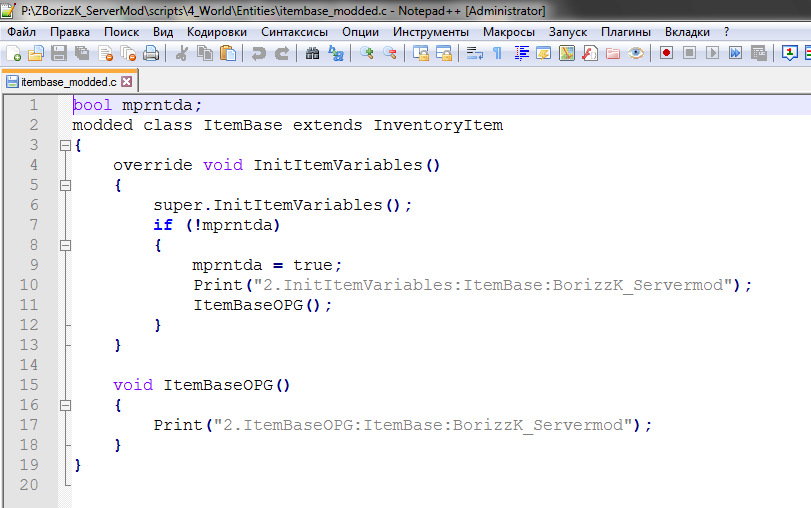Click line number 10 in the margin
Screen dimensions: 811x508
click(29, 285)
